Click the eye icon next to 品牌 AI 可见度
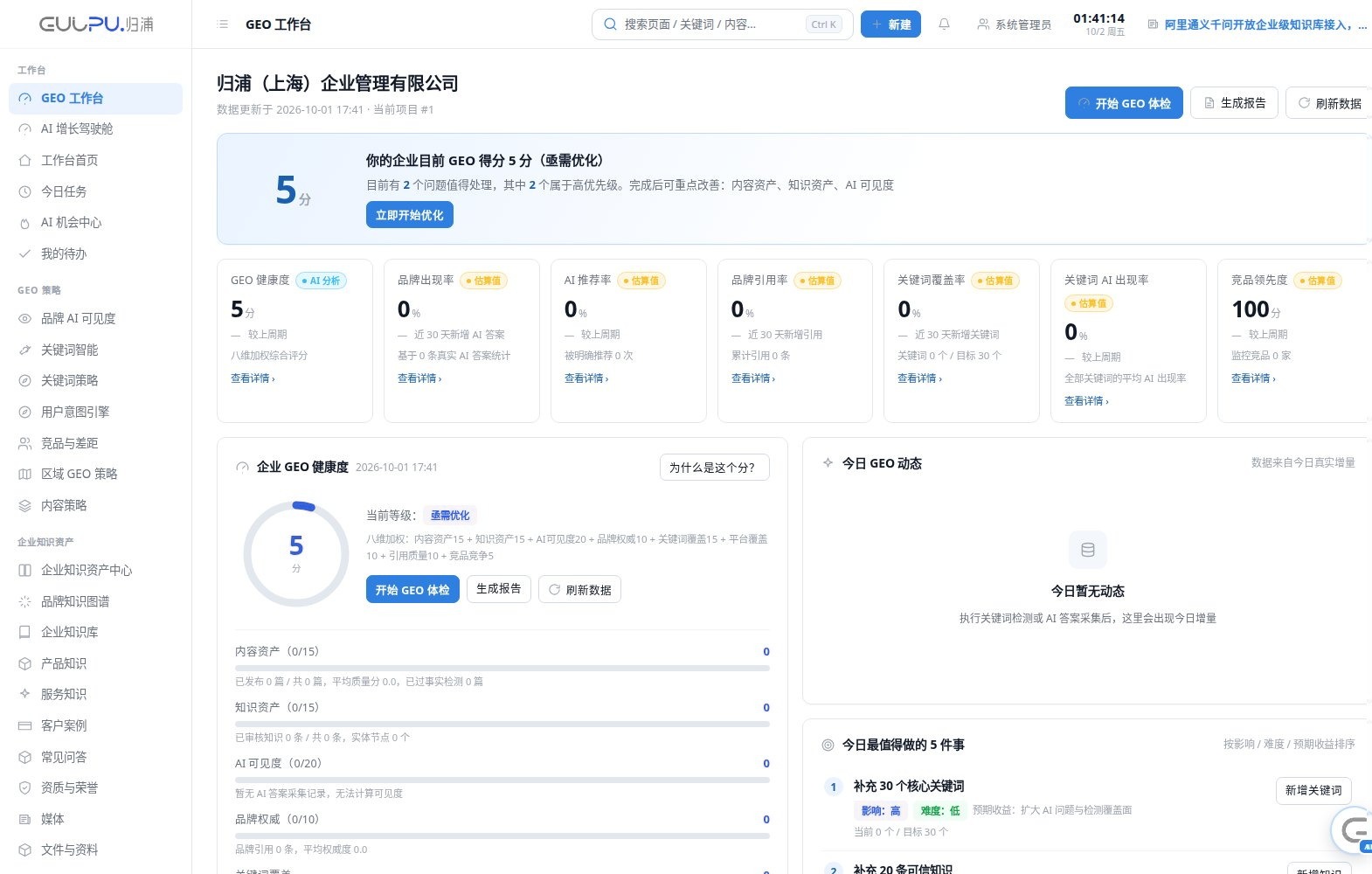Image resolution: width=1372 pixels, height=874 pixels. [x=24, y=319]
